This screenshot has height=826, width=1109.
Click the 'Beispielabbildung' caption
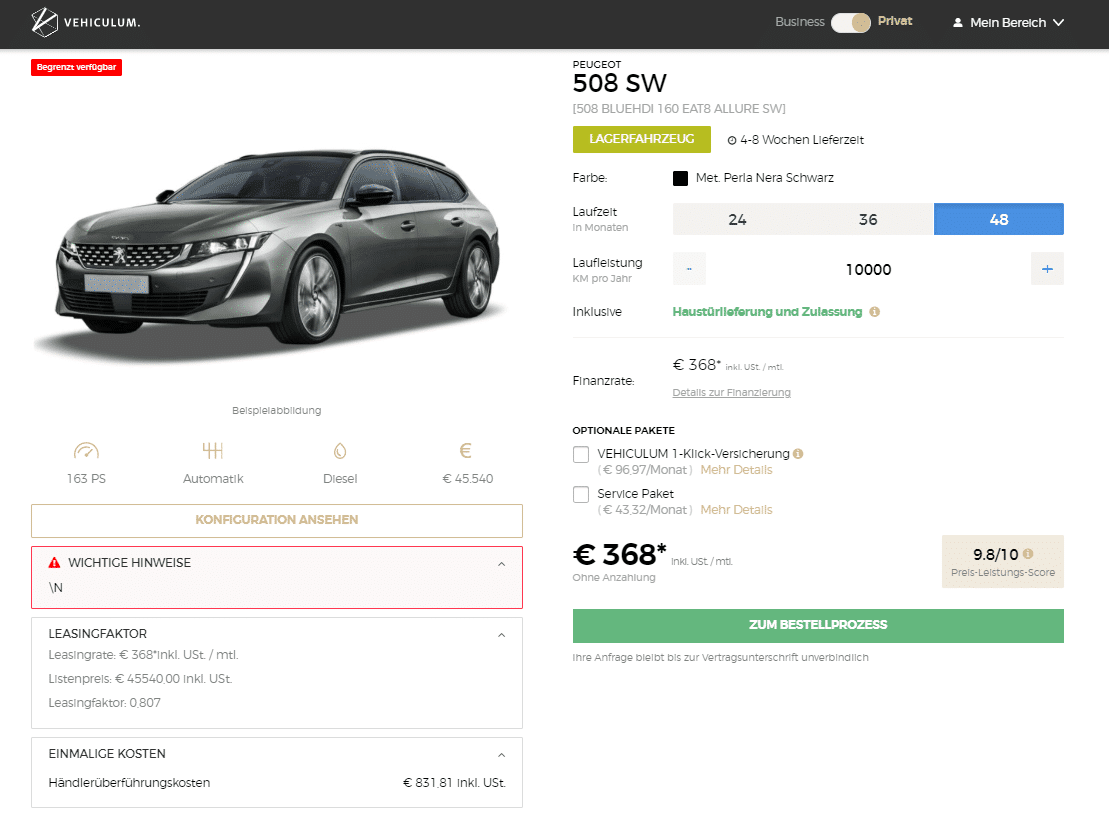[x=277, y=411]
